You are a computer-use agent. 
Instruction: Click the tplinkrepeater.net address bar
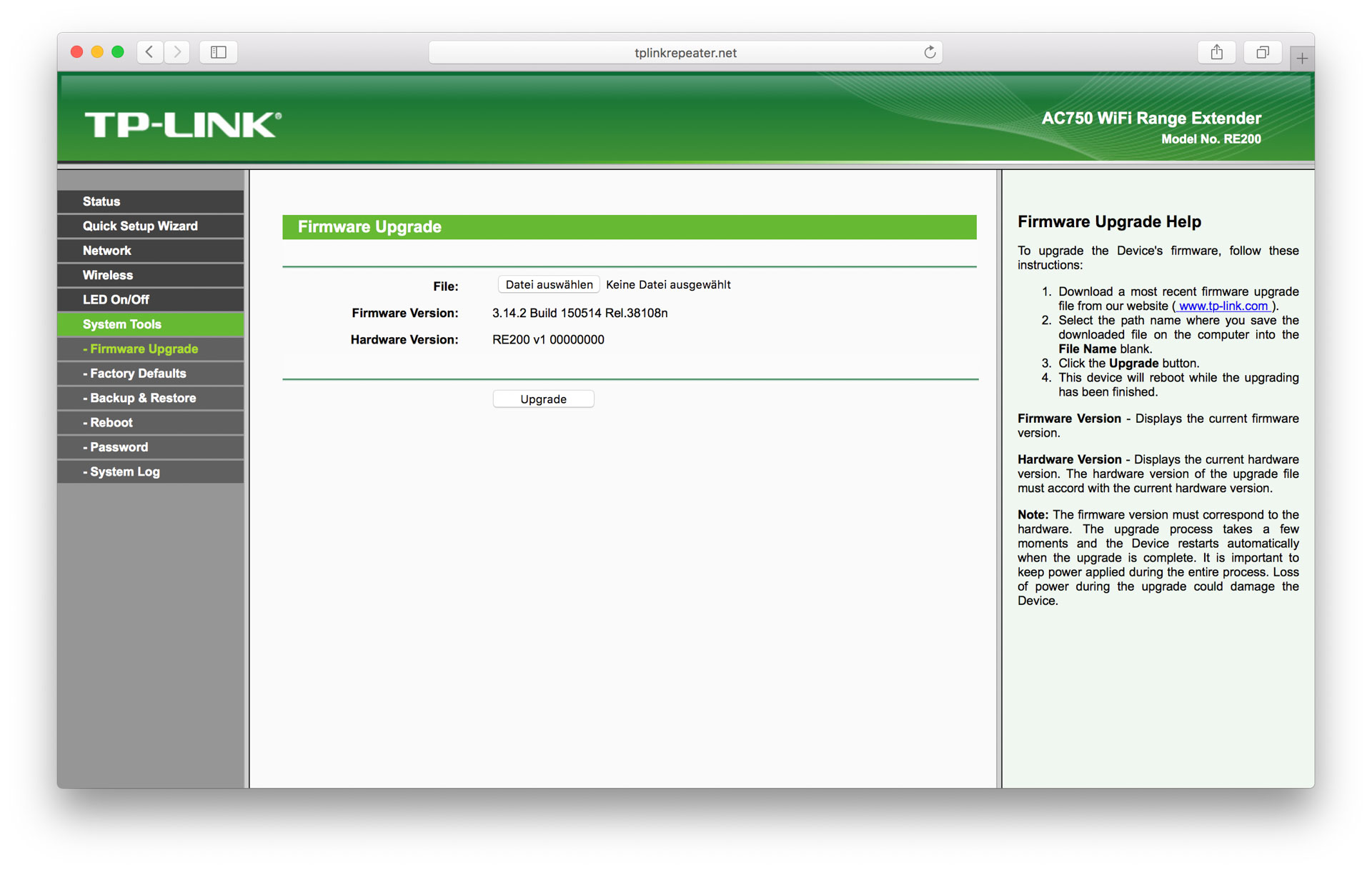pyautogui.click(x=685, y=52)
